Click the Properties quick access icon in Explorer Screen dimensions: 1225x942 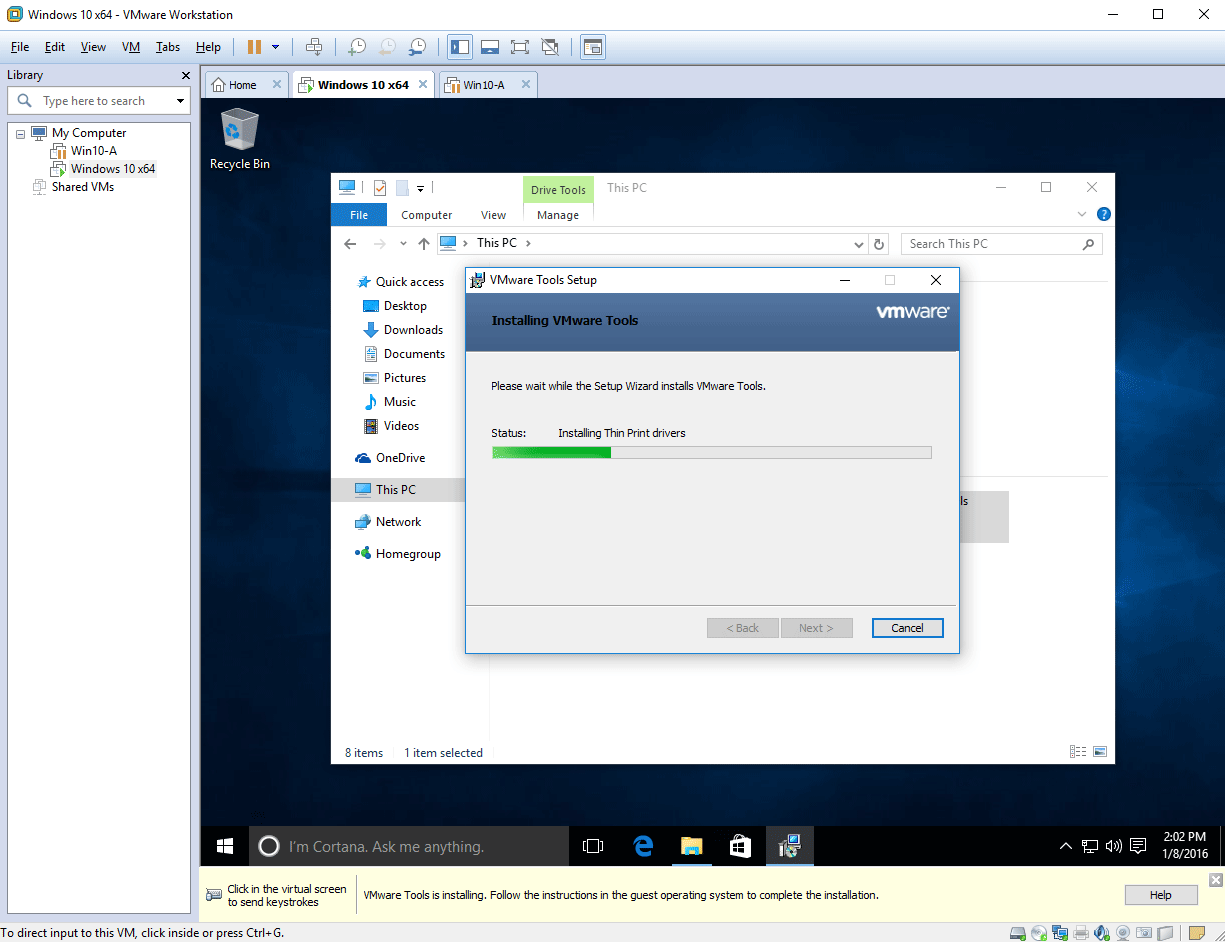[x=380, y=188]
